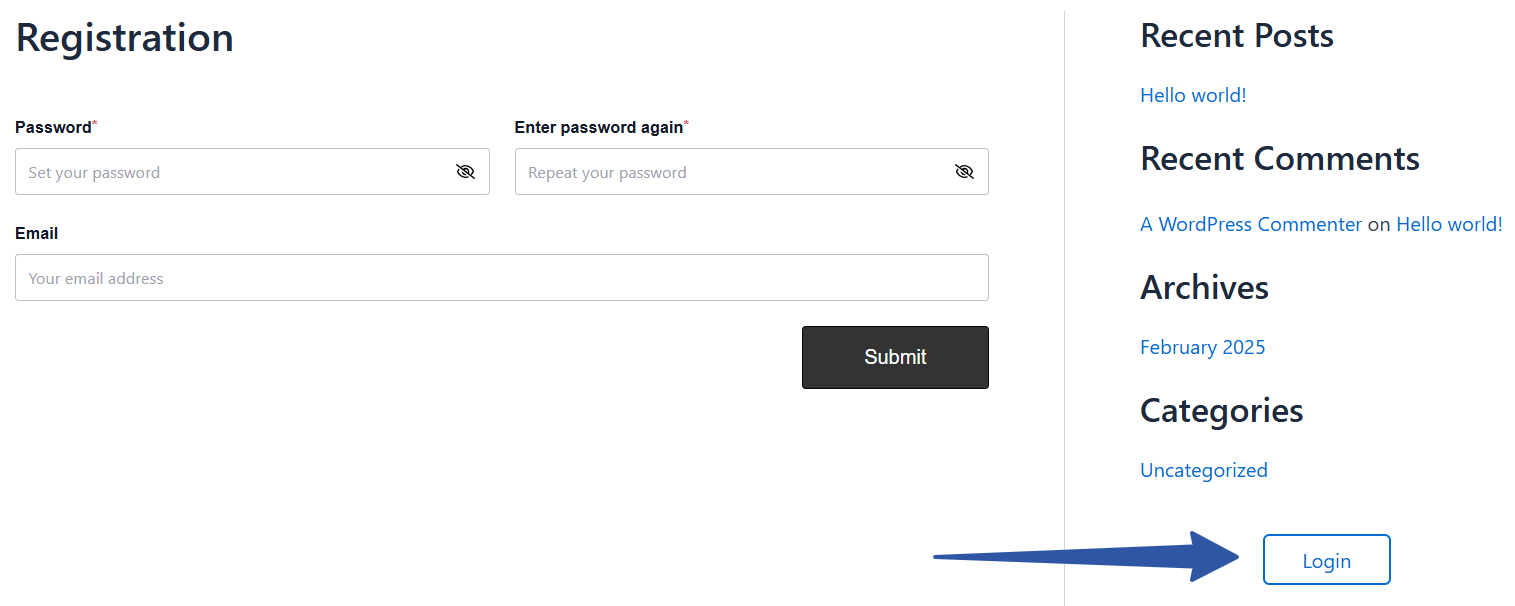Click the "Enter password again" label
Image resolution: width=1515 pixels, height=606 pixels.
tap(598, 127)
